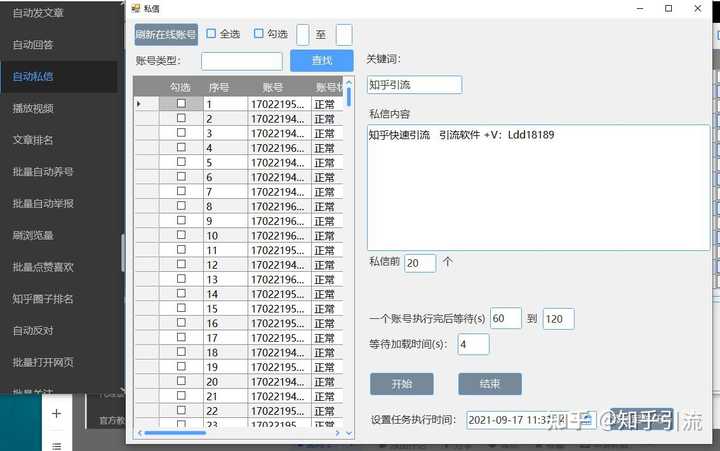The height and width of the screenshot is (451, 720).
Task: Click 正常 status cell in row 10
Action: tap(327, 236)
